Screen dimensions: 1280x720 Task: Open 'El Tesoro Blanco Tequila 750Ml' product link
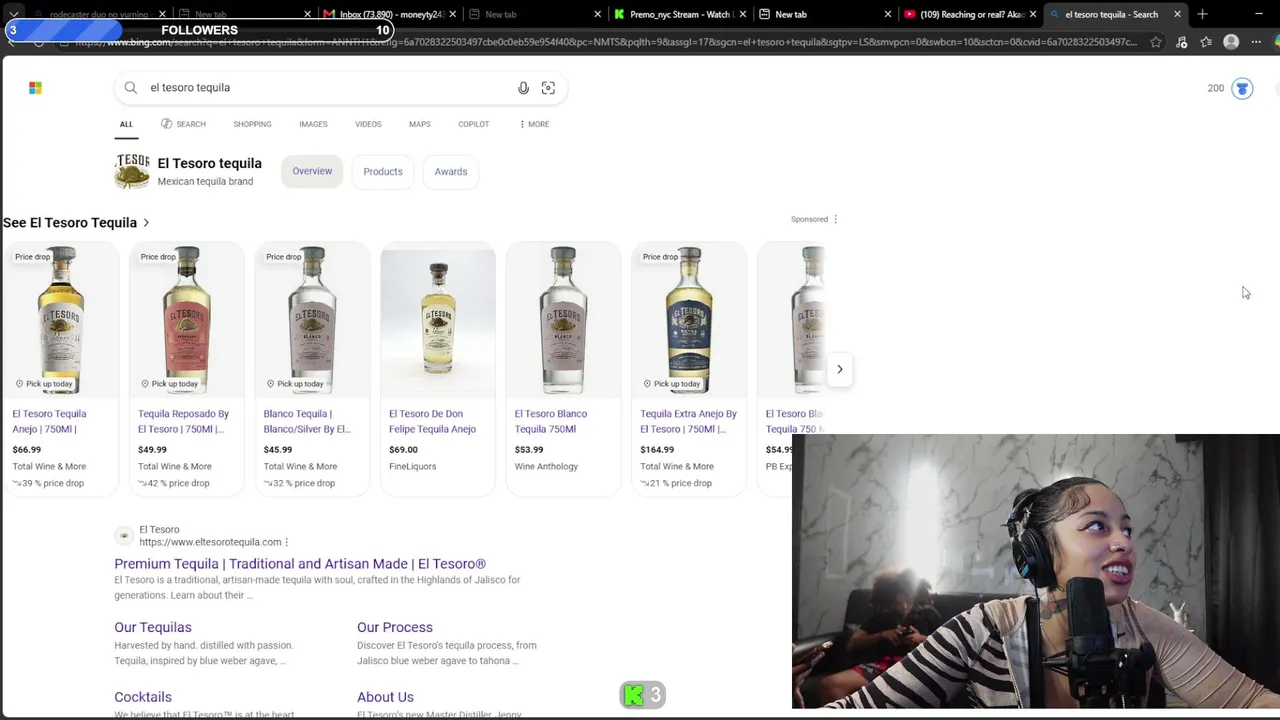551,421
